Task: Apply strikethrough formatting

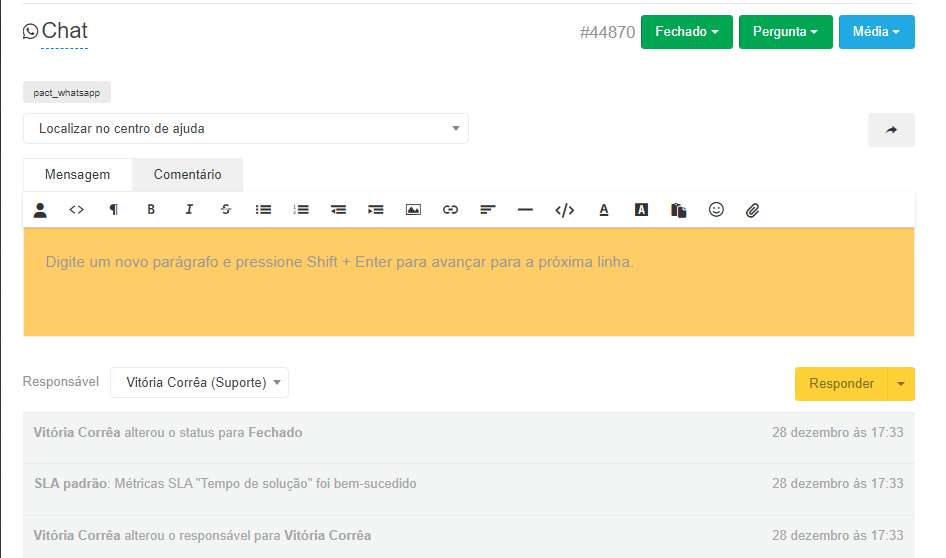Action: 226,209
